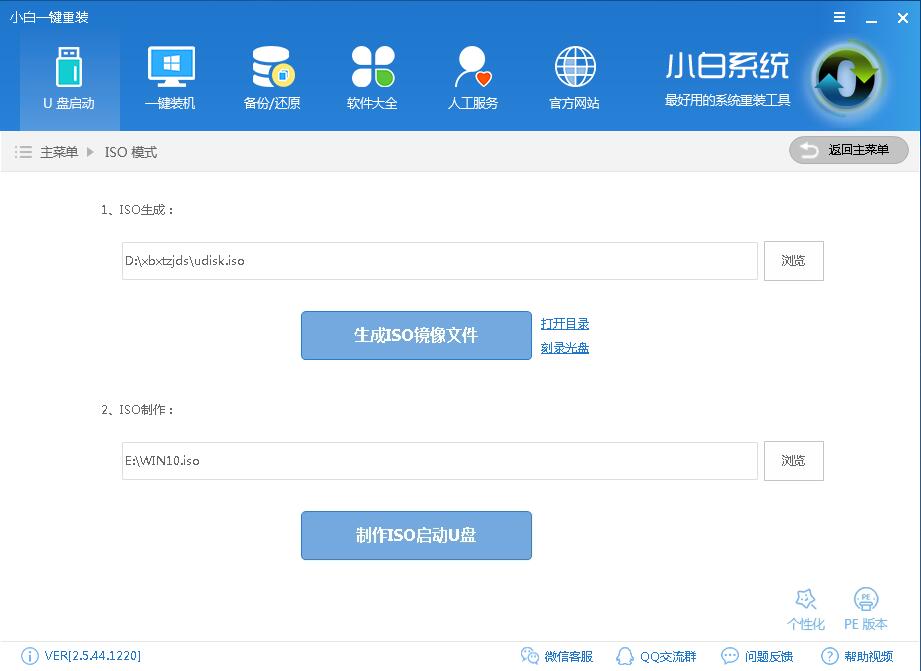Open the hamburger menu near window controls
The width and height of the screenshot is (921, 671).
click(838, 16)
